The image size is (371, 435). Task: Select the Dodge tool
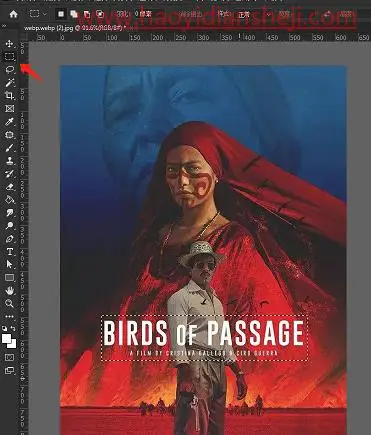9,226
